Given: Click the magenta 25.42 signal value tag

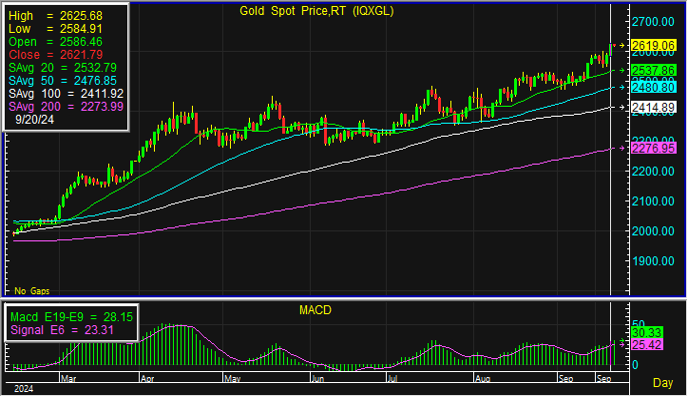Looking at the screenshot, I should (x=647, y=344).
